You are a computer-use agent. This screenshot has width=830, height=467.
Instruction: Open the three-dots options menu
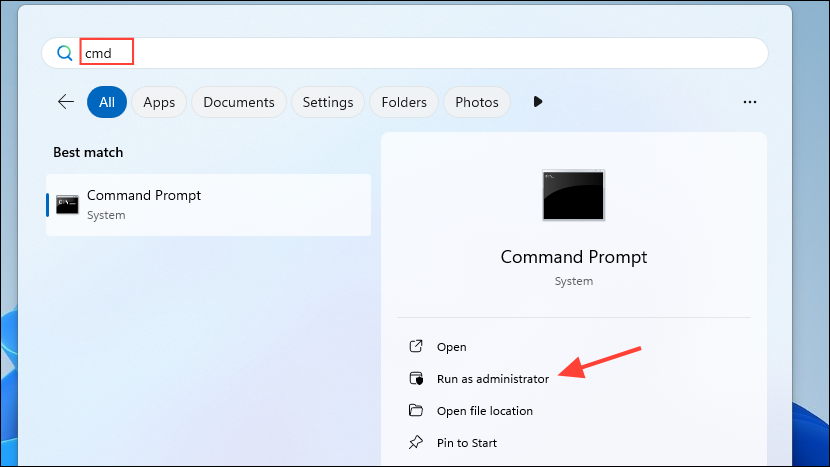click(x=750, y=102)
